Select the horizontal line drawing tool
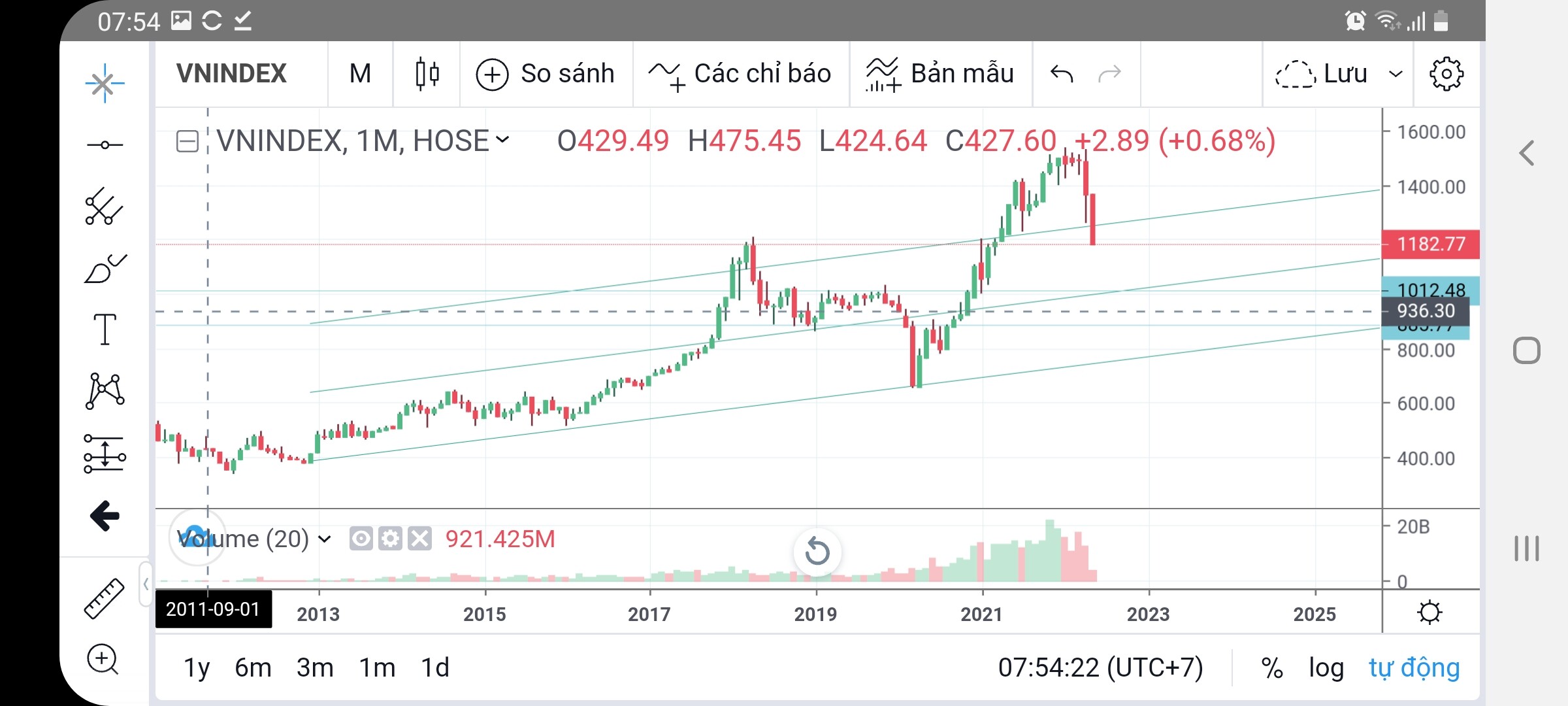This screenshot has width=1568, height=706. [105, 144]
